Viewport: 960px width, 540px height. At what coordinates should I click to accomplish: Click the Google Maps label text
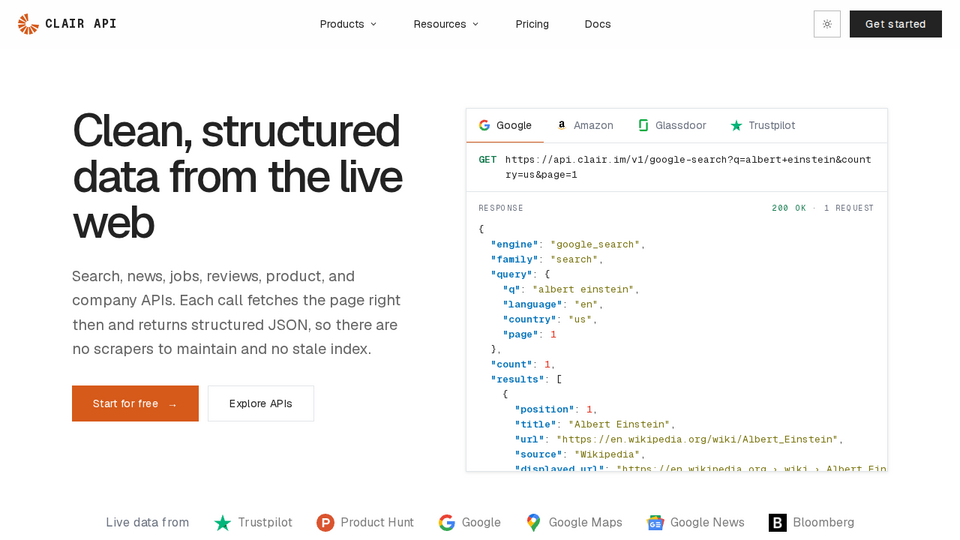tap(585, 523)
